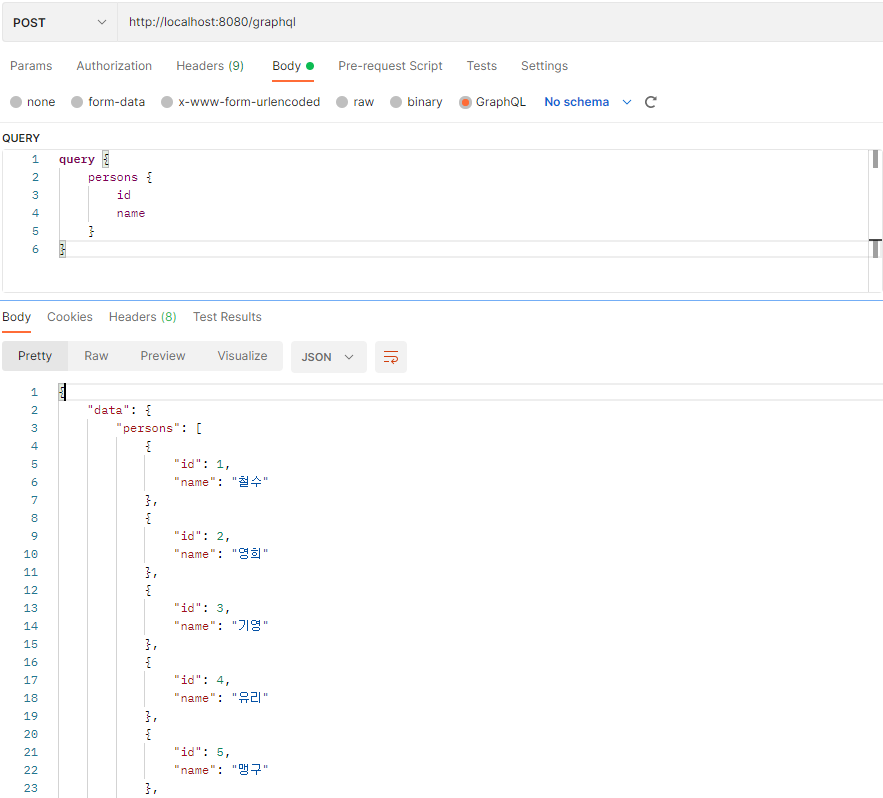The image size is (883, 798).
Task: Click the 'query' keyword on line 1
Action: [x=77, y=159]
